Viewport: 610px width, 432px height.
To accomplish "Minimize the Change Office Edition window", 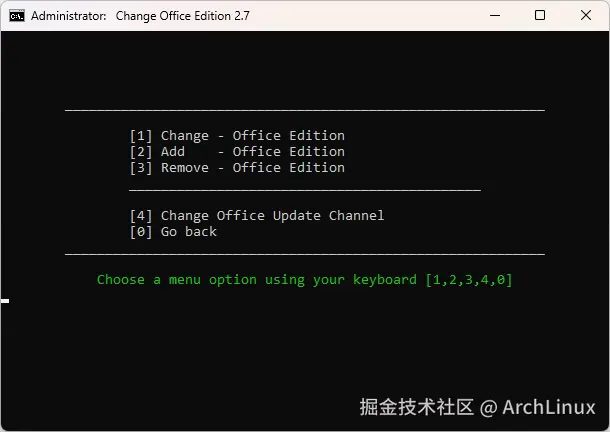I will [496, 16].
